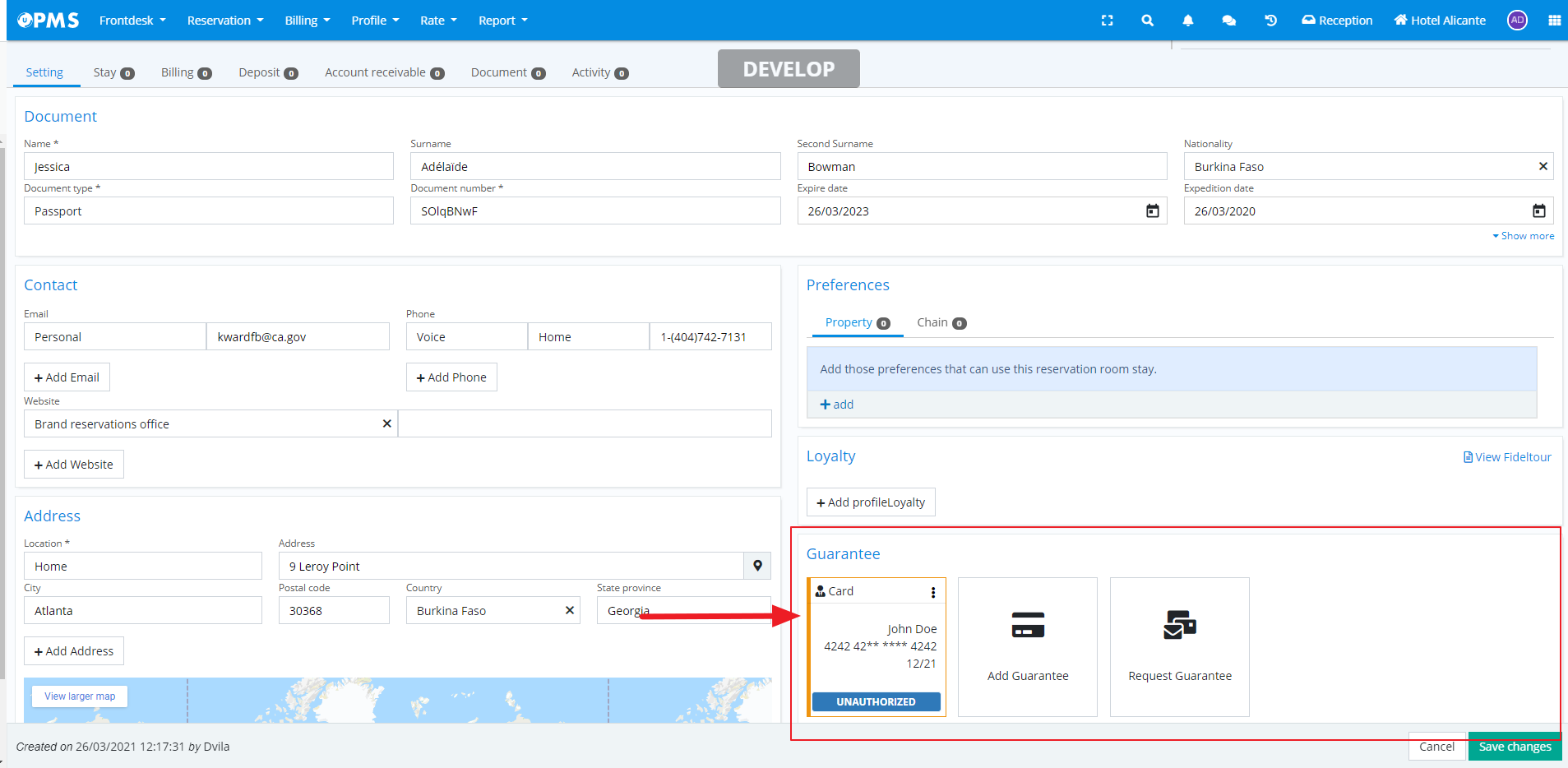Image resolution: width=1568 pixels, height=768 pixels.
Task: Click the fullscreen icon in top bar
Action: click(1107, 21)
